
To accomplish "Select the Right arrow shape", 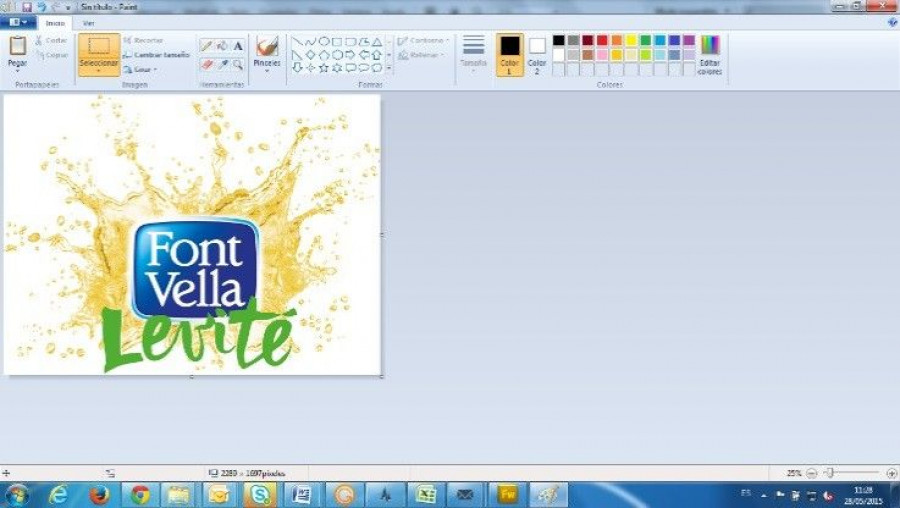I will click(x=350, y=55).
